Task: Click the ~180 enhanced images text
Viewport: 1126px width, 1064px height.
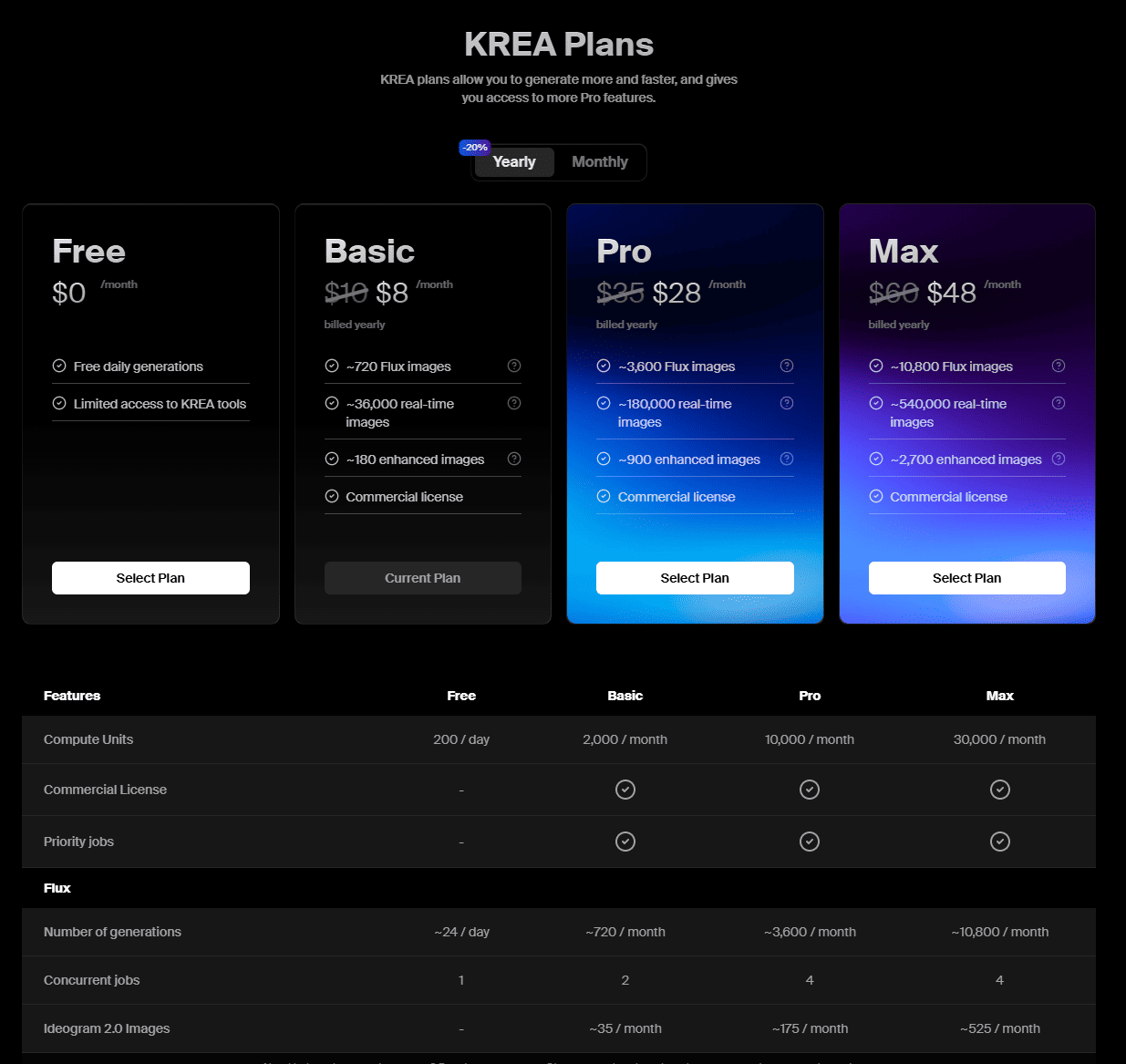Action: (x=415, y=460)
